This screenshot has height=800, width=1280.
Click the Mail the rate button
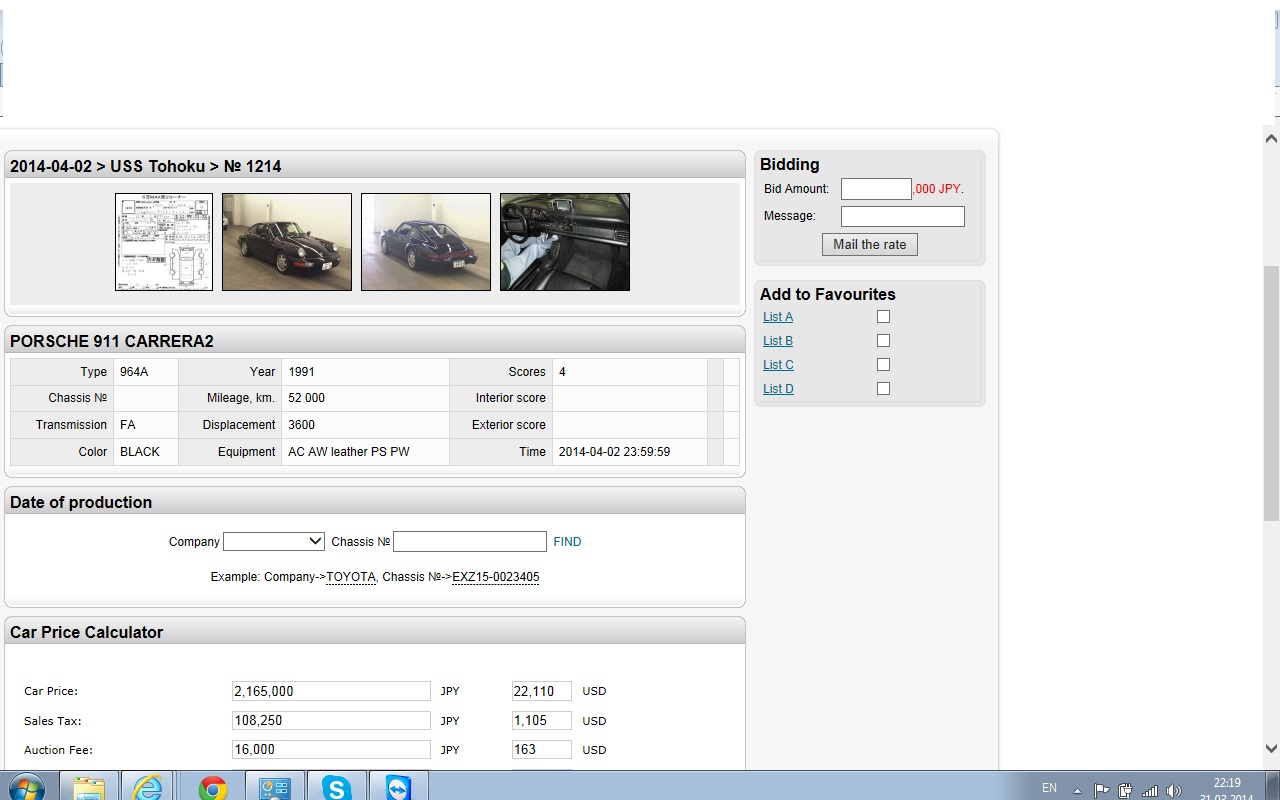click(x=870, y=244)
